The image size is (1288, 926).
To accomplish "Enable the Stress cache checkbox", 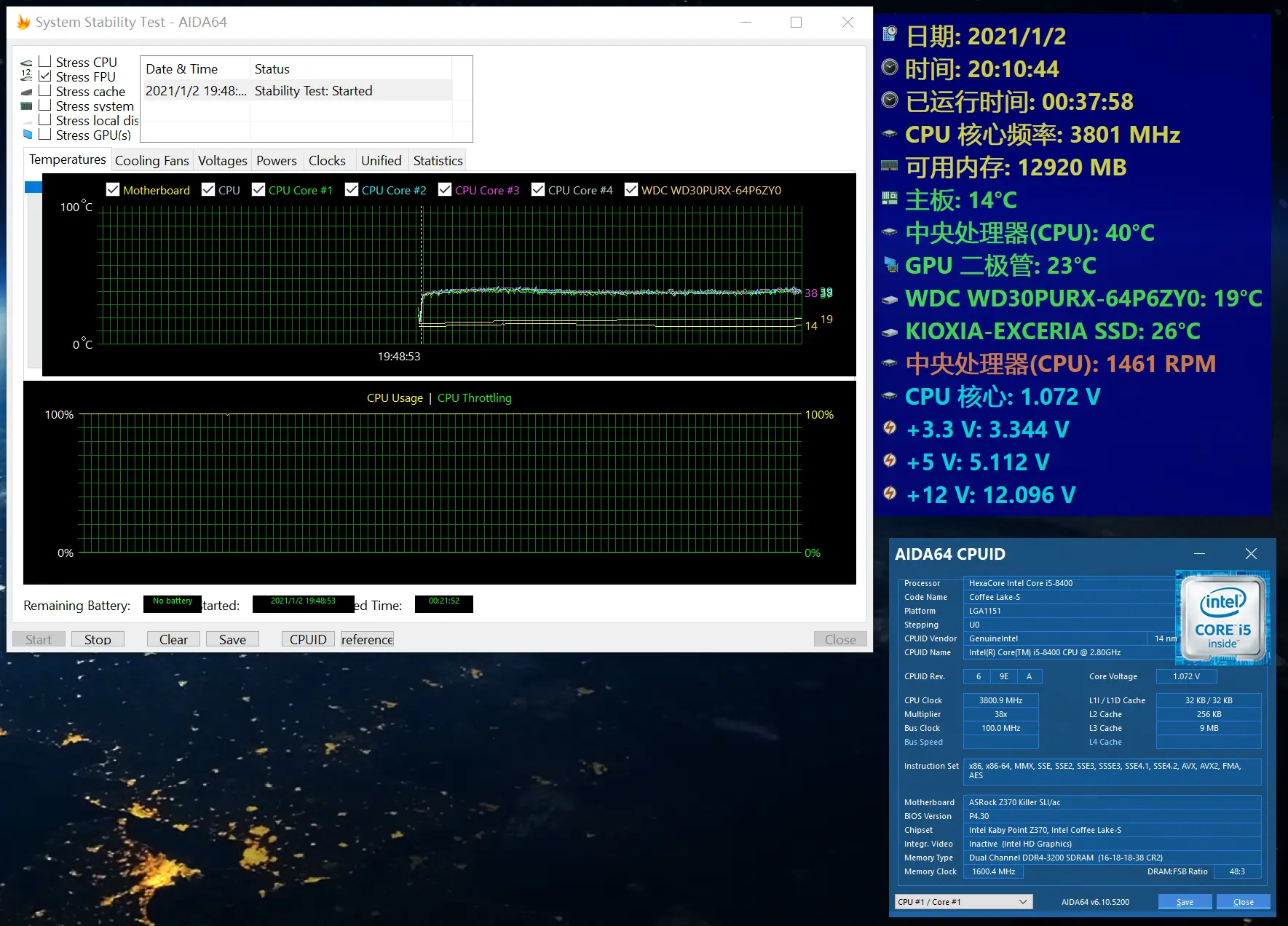I will click(45, 91).
